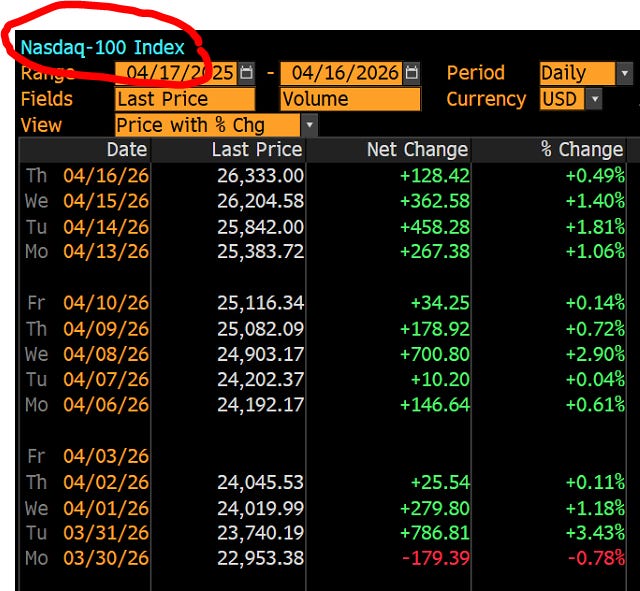Select the 04/10/26 date cell
This screenshot has height=591, width=640.
[106, 303]
